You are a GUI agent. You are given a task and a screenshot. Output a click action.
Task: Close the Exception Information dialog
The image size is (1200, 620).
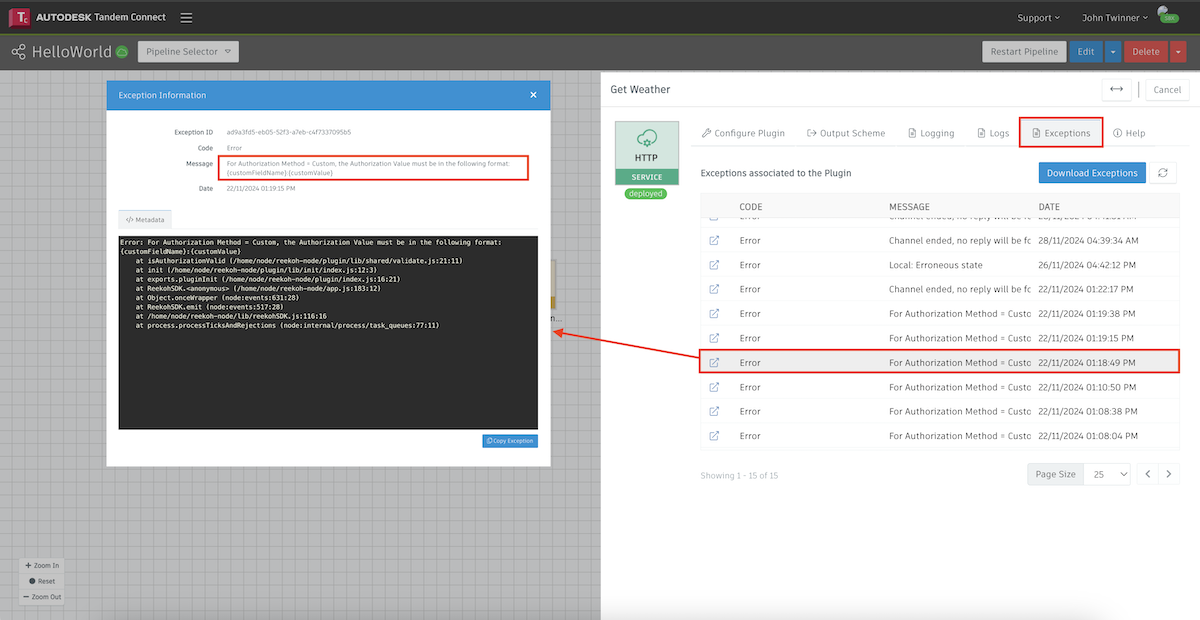click(534, 95)
